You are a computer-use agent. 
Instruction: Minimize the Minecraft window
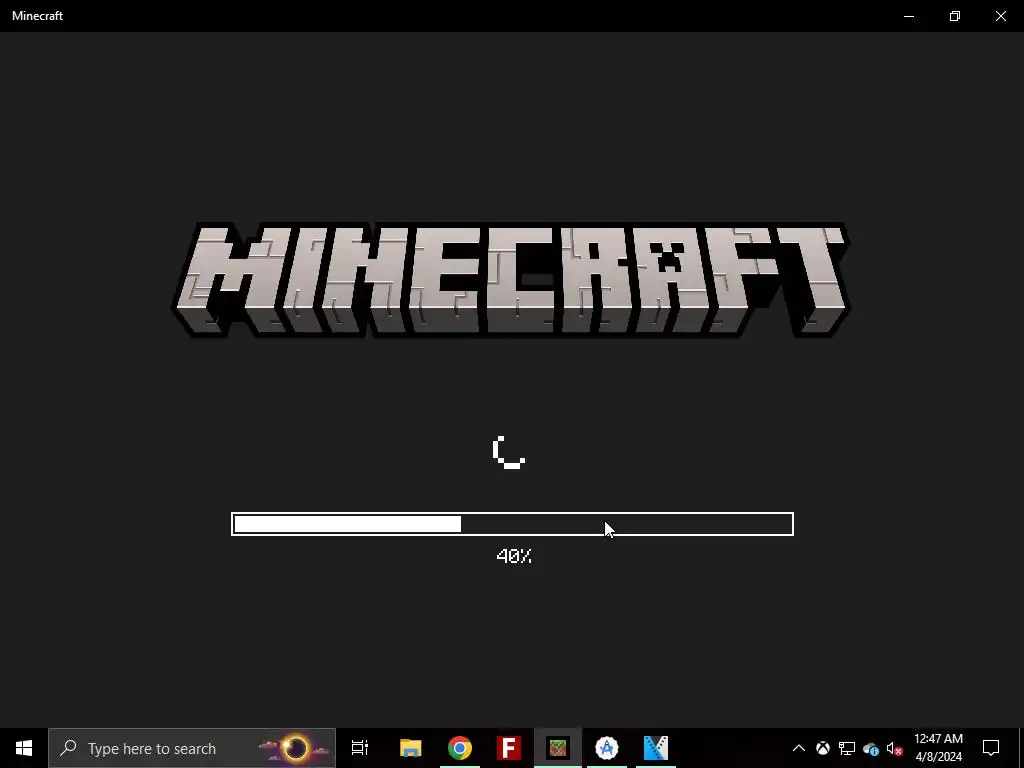(908, 16)
